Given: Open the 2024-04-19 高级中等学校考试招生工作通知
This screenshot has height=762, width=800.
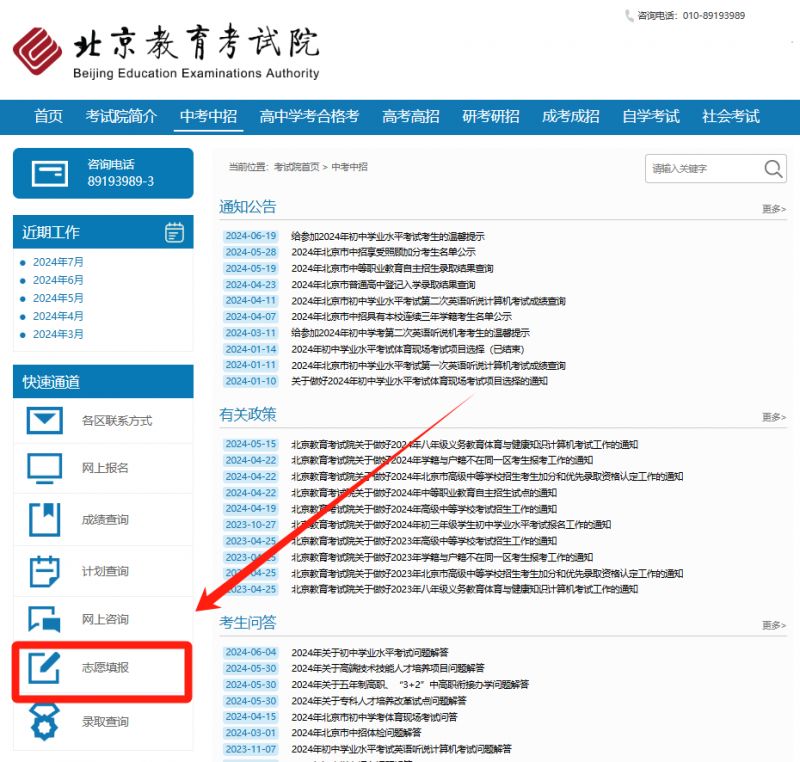Looking at the screenshot, I should tap(424, 509).
